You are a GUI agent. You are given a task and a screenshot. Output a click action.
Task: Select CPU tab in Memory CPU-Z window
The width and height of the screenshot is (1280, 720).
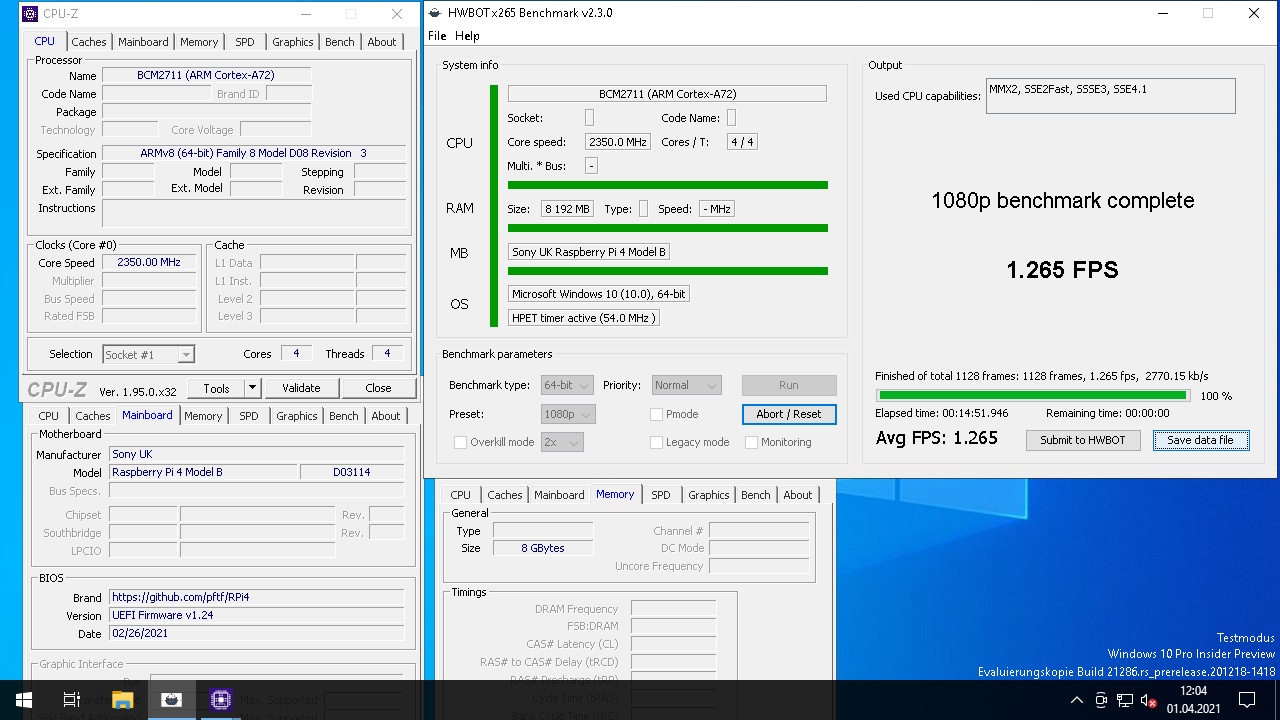tap(460, 495)
